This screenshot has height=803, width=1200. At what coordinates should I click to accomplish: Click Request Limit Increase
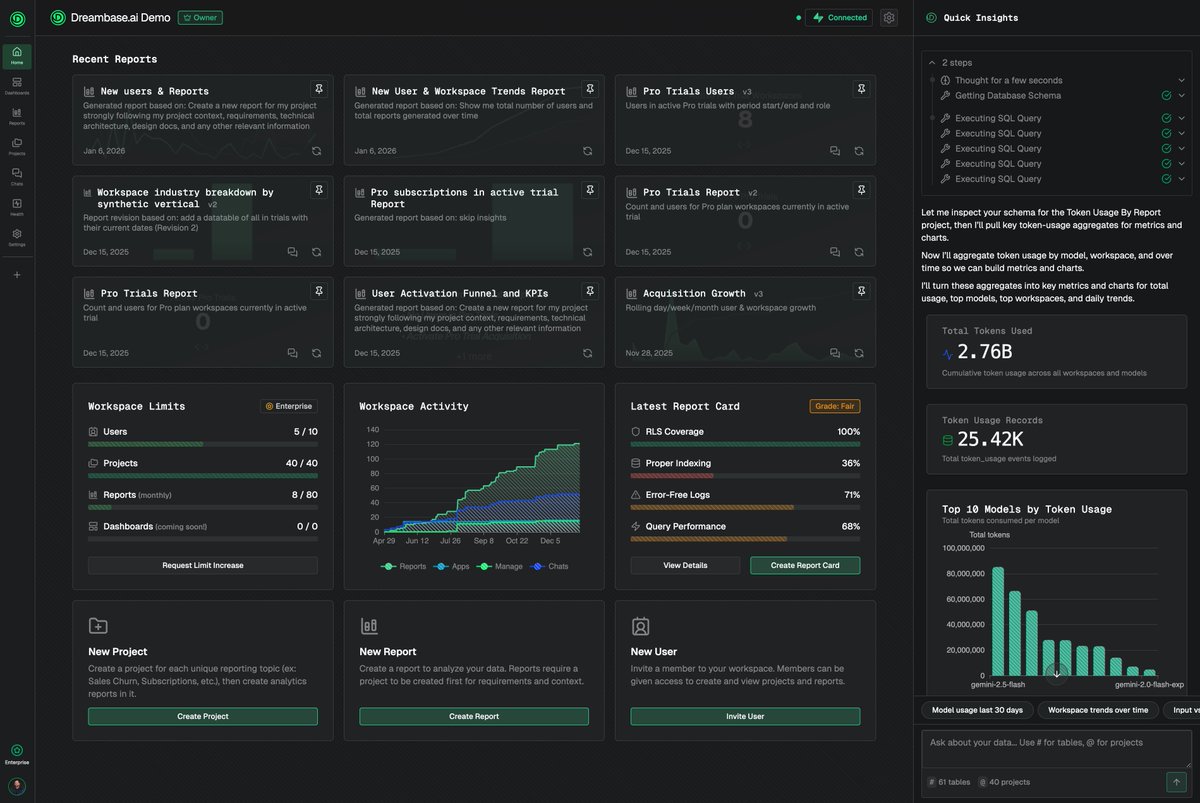203,566
